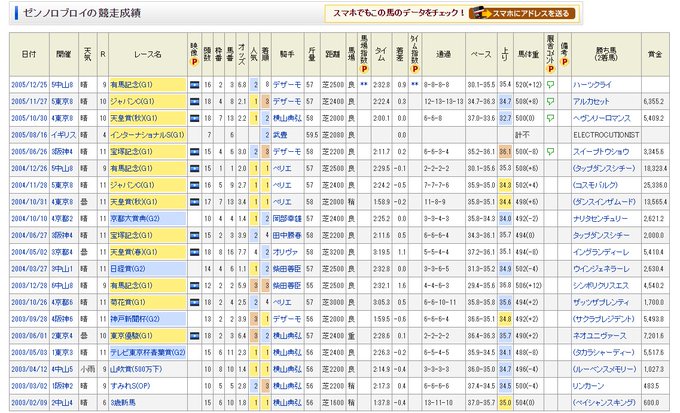
Task: Open the イギリス venue link
Action: click(64, 135)
